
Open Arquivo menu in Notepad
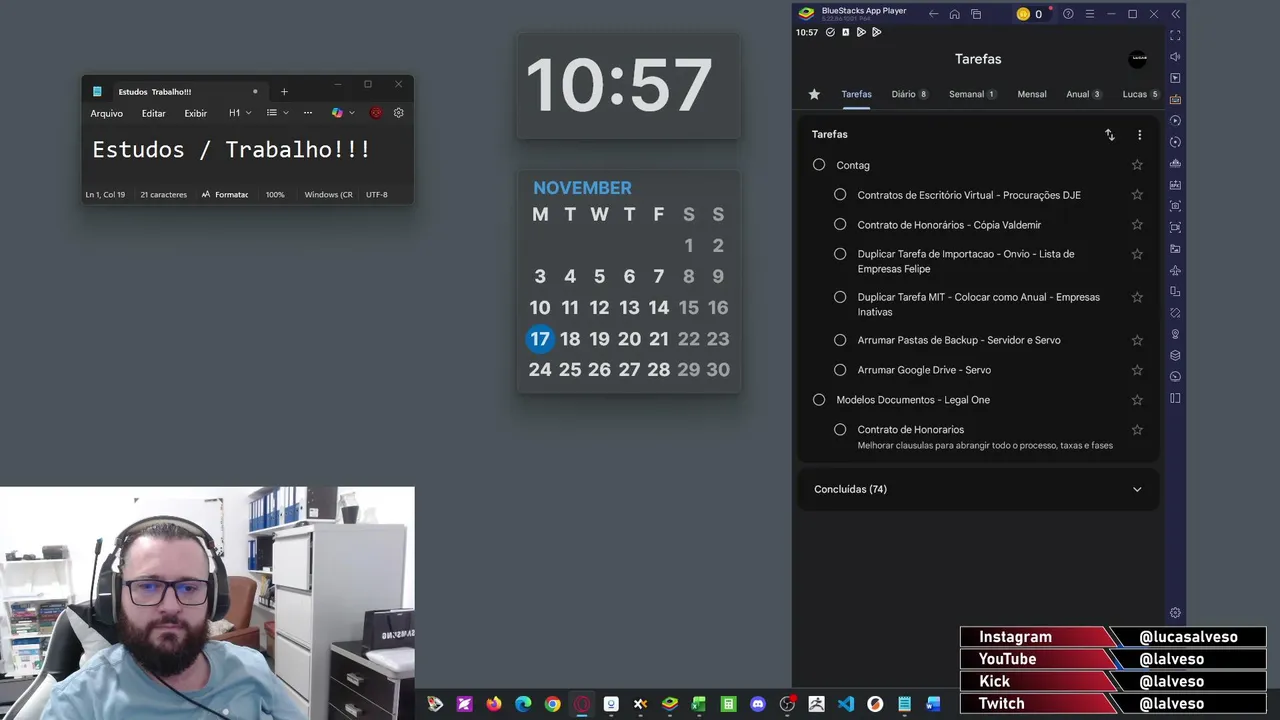[107, 114]
